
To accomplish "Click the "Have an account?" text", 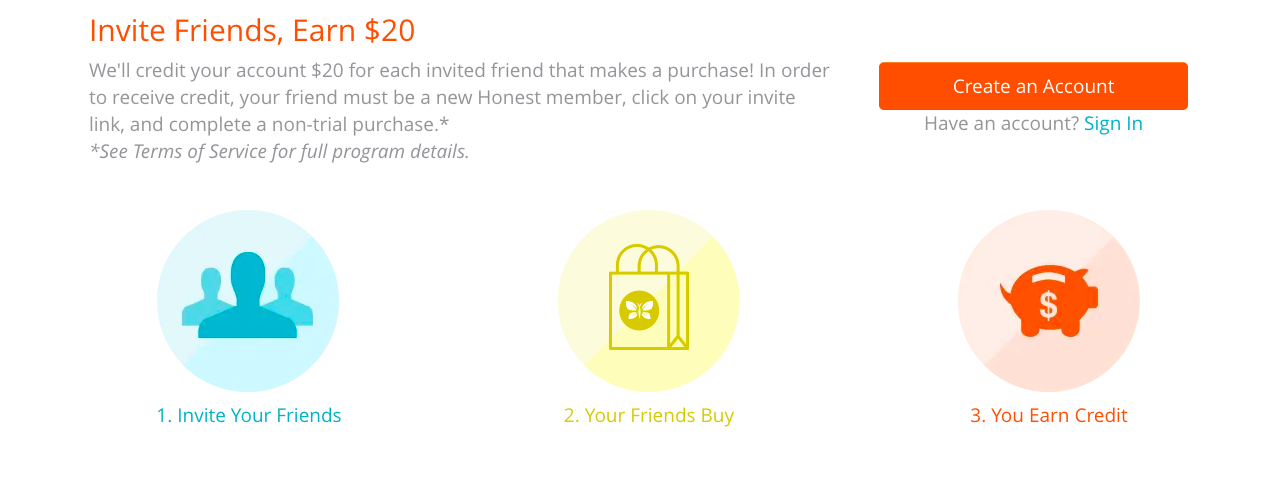I will 1001,123.
